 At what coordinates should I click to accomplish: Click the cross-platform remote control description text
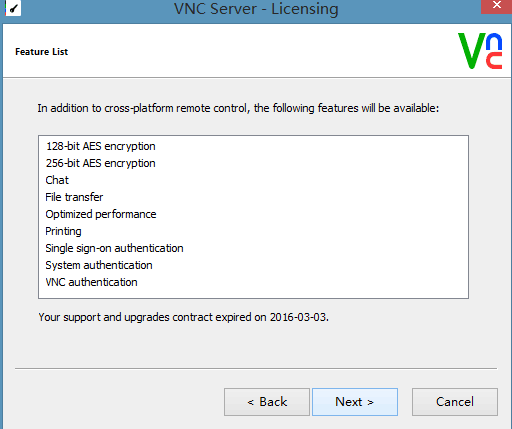click(238, 108)
